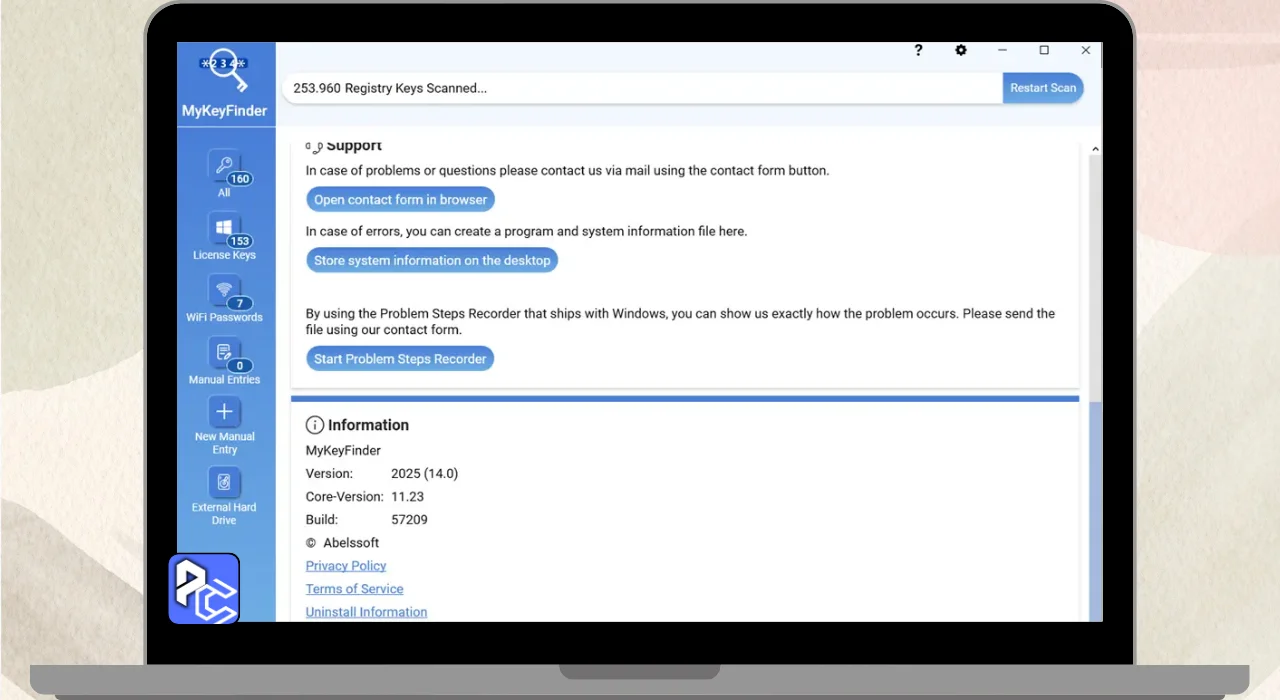Open settings via the gear icon
1280x700 pixels.
click(961, 50)
